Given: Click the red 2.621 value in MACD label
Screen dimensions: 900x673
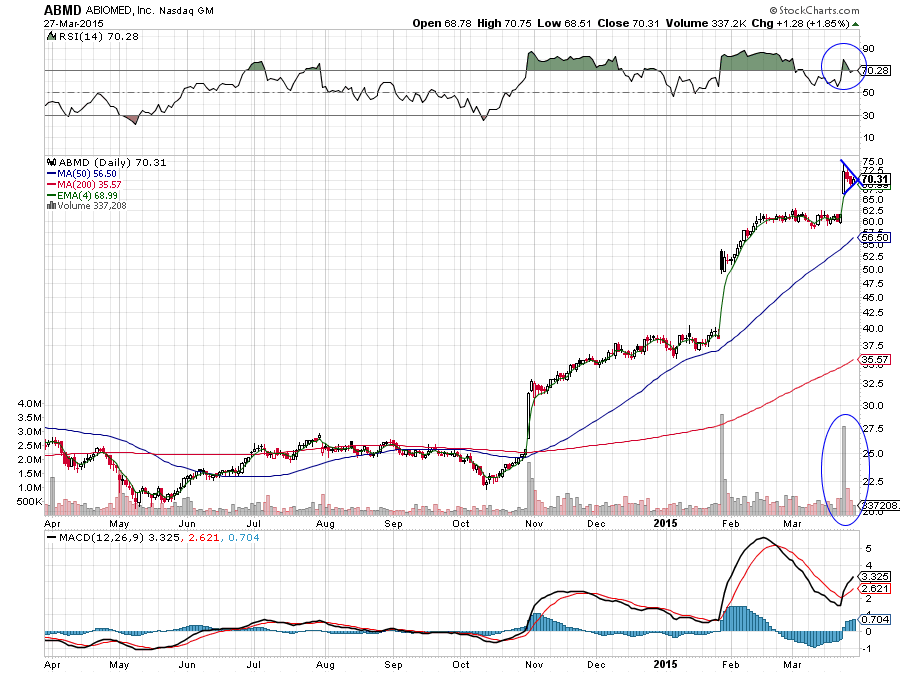Looking at the screenshot, I should coord(205,538).
